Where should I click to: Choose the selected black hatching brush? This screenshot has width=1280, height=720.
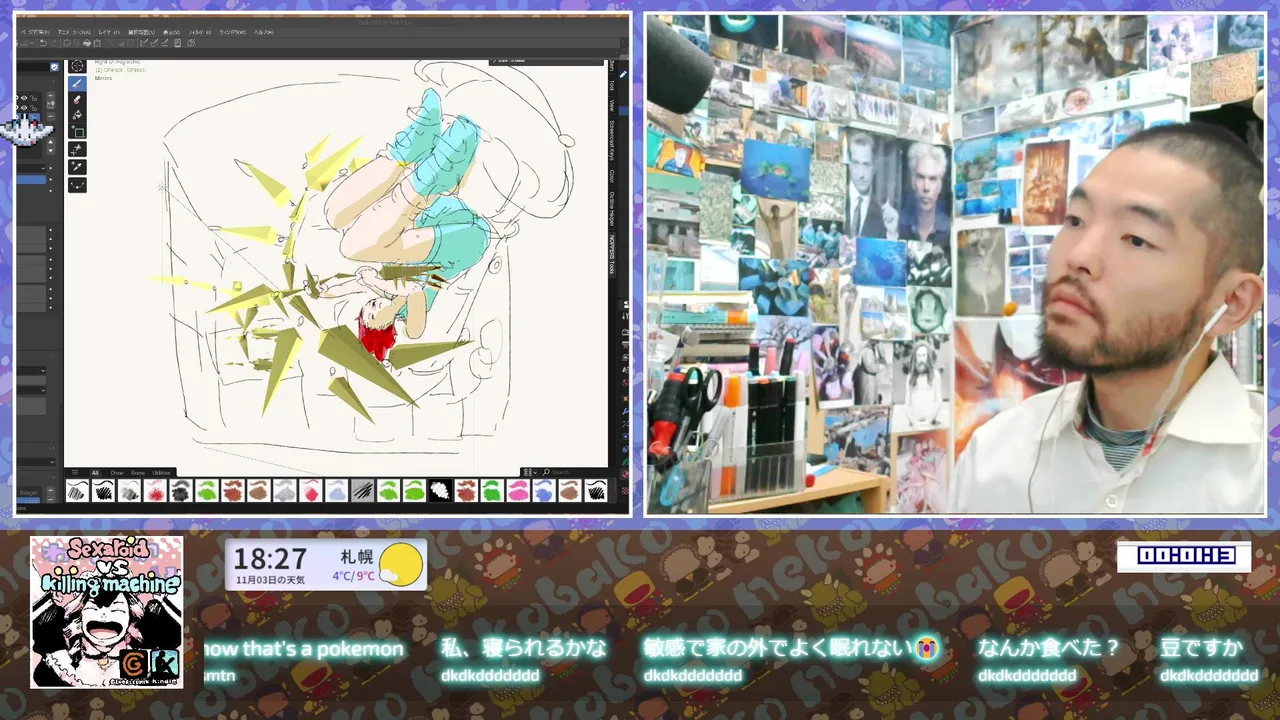pyautogui.click(x=363, y=490)
